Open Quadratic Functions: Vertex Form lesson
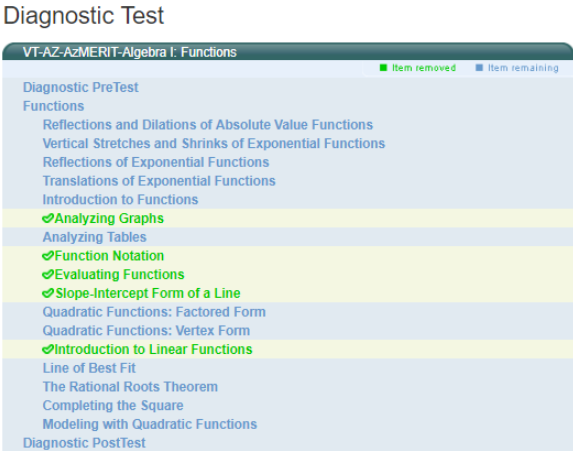 pyautogui.click(x=146, y=330)
